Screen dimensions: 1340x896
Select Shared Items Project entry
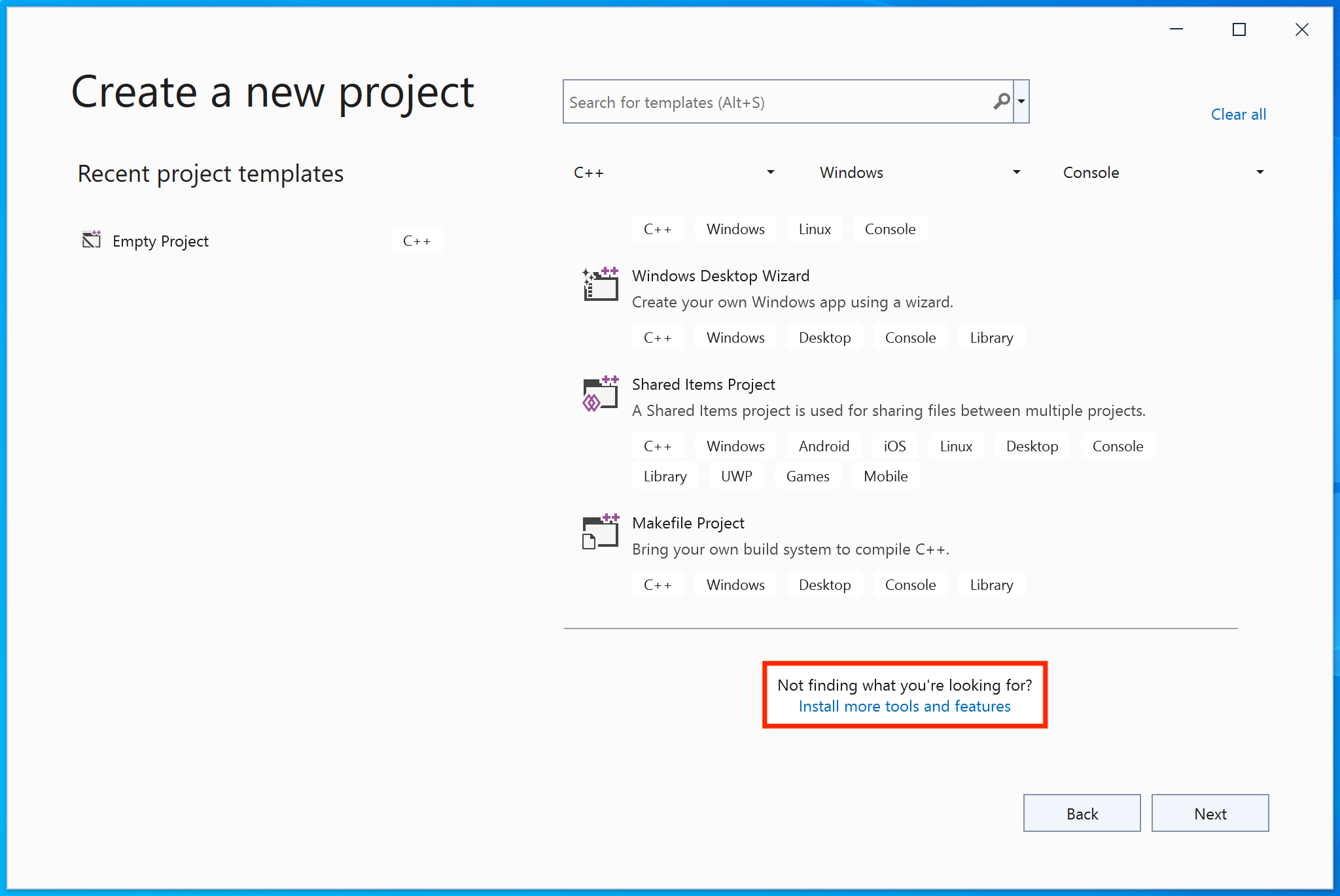(703, 385)
